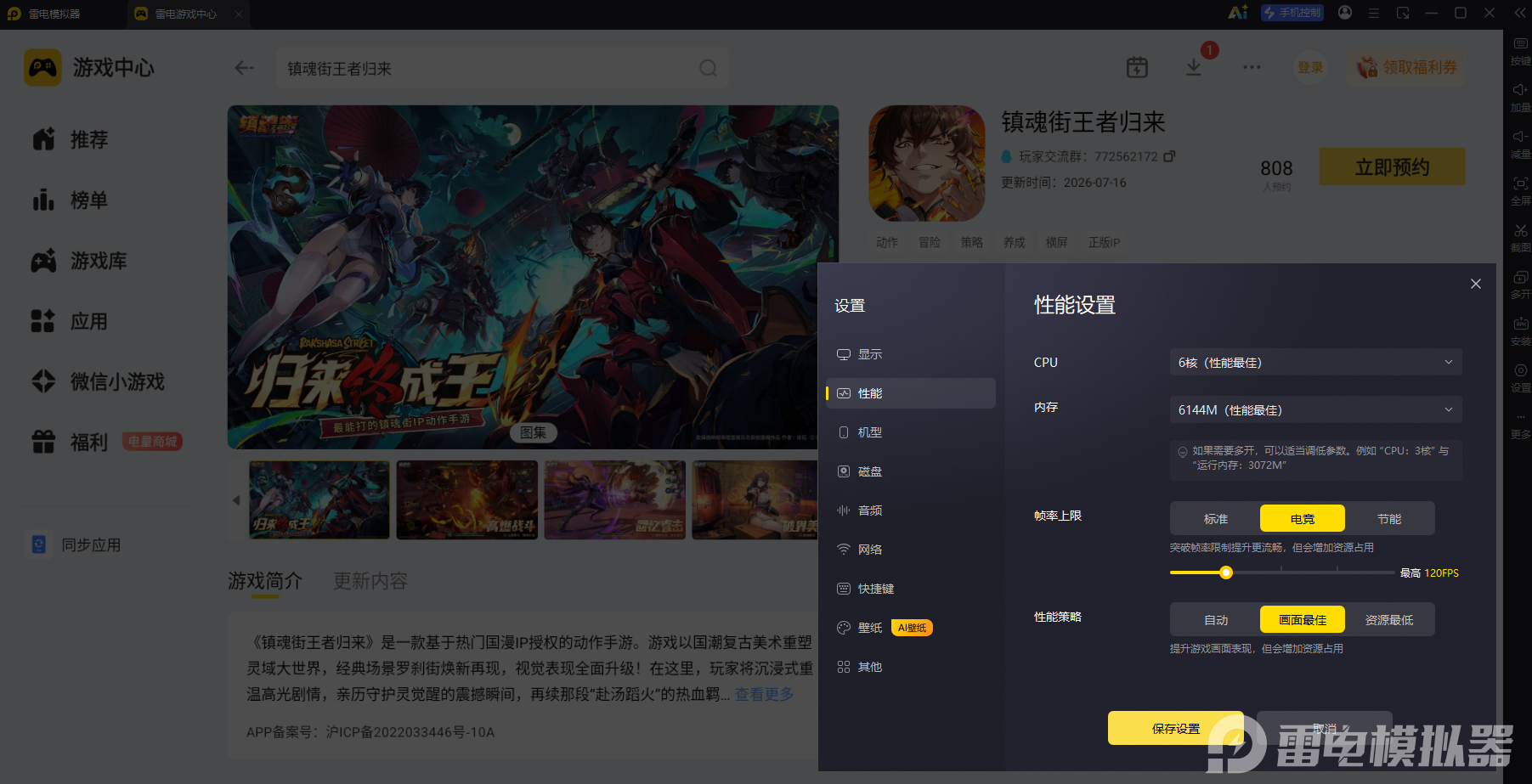Screen dimensions: 1532x784
Task: Open 同步应用 in the left sidebar
Action: click(x=75, y=544)
